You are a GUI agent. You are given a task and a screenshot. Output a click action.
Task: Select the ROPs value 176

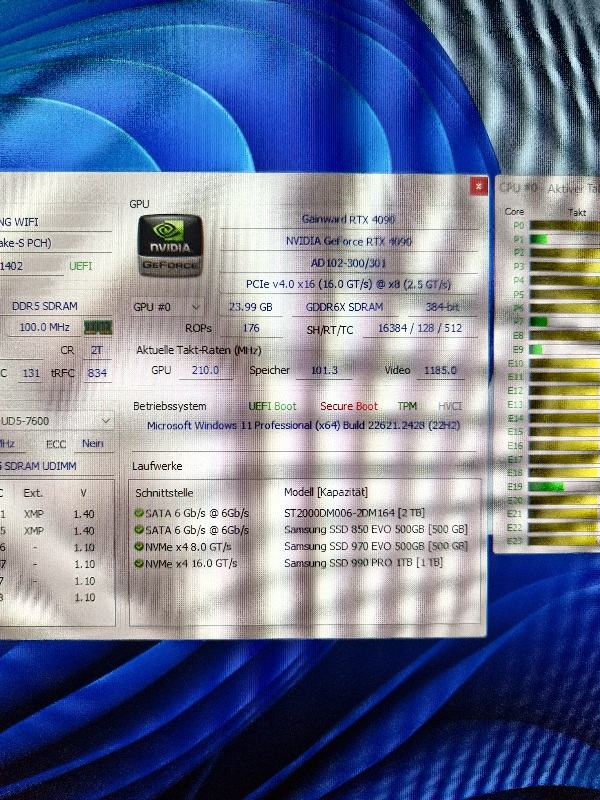tap(251, 328)
